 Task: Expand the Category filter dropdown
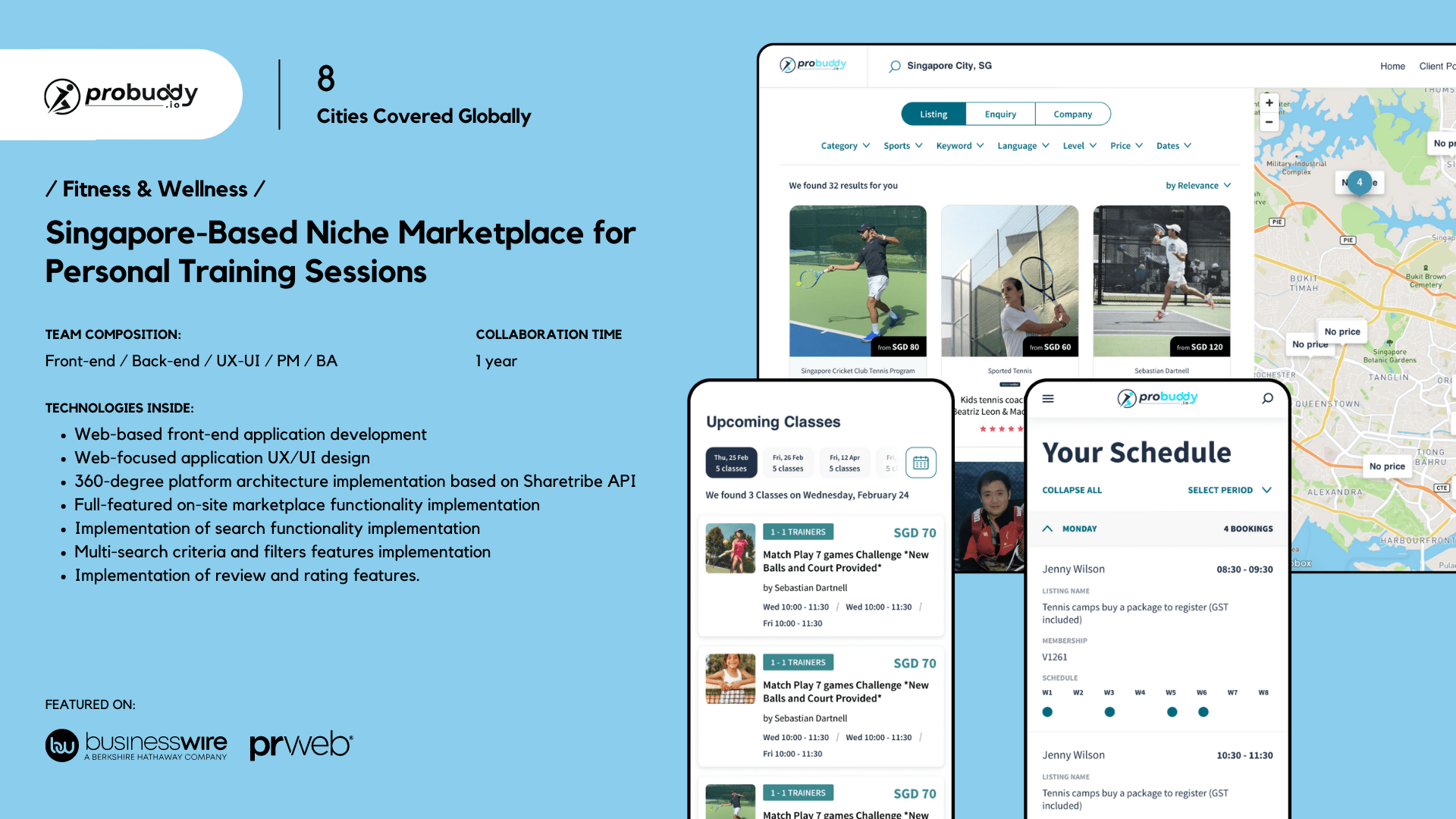tap(842, 145)
